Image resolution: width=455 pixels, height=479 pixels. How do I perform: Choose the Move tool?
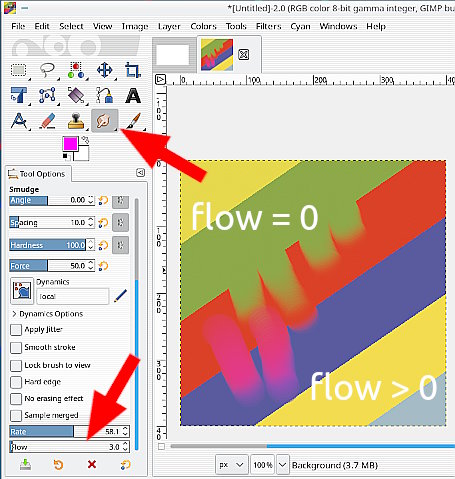[105, 70]
